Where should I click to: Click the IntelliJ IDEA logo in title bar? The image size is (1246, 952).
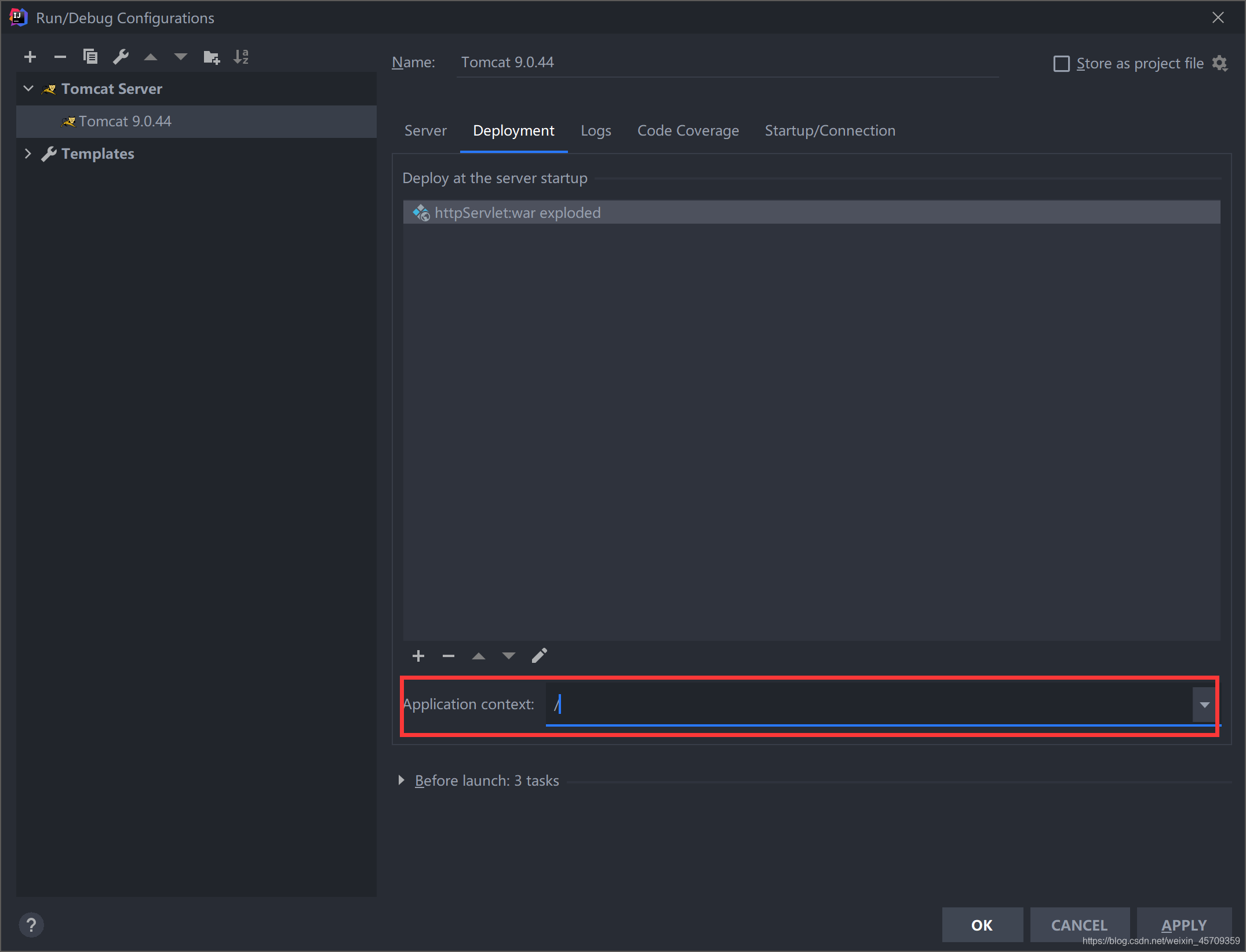19,17
